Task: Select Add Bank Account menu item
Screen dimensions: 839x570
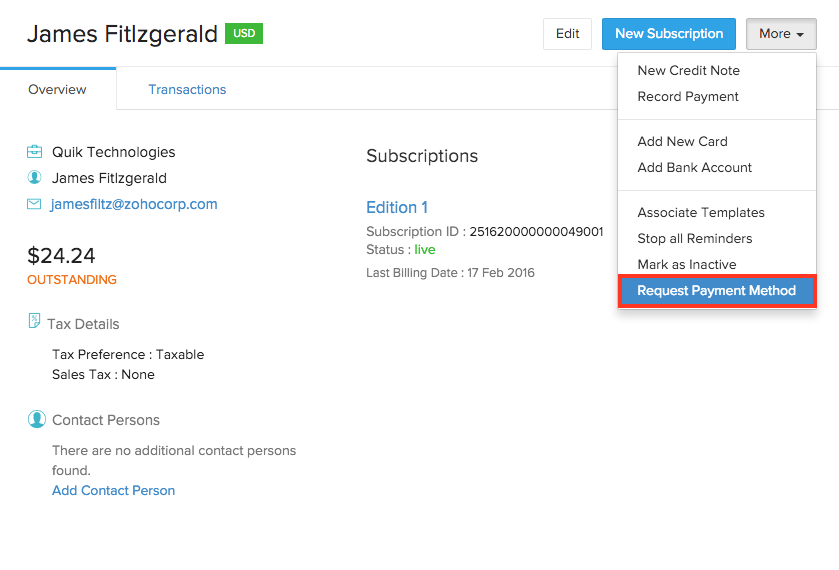Action: [x=694, y=167]
